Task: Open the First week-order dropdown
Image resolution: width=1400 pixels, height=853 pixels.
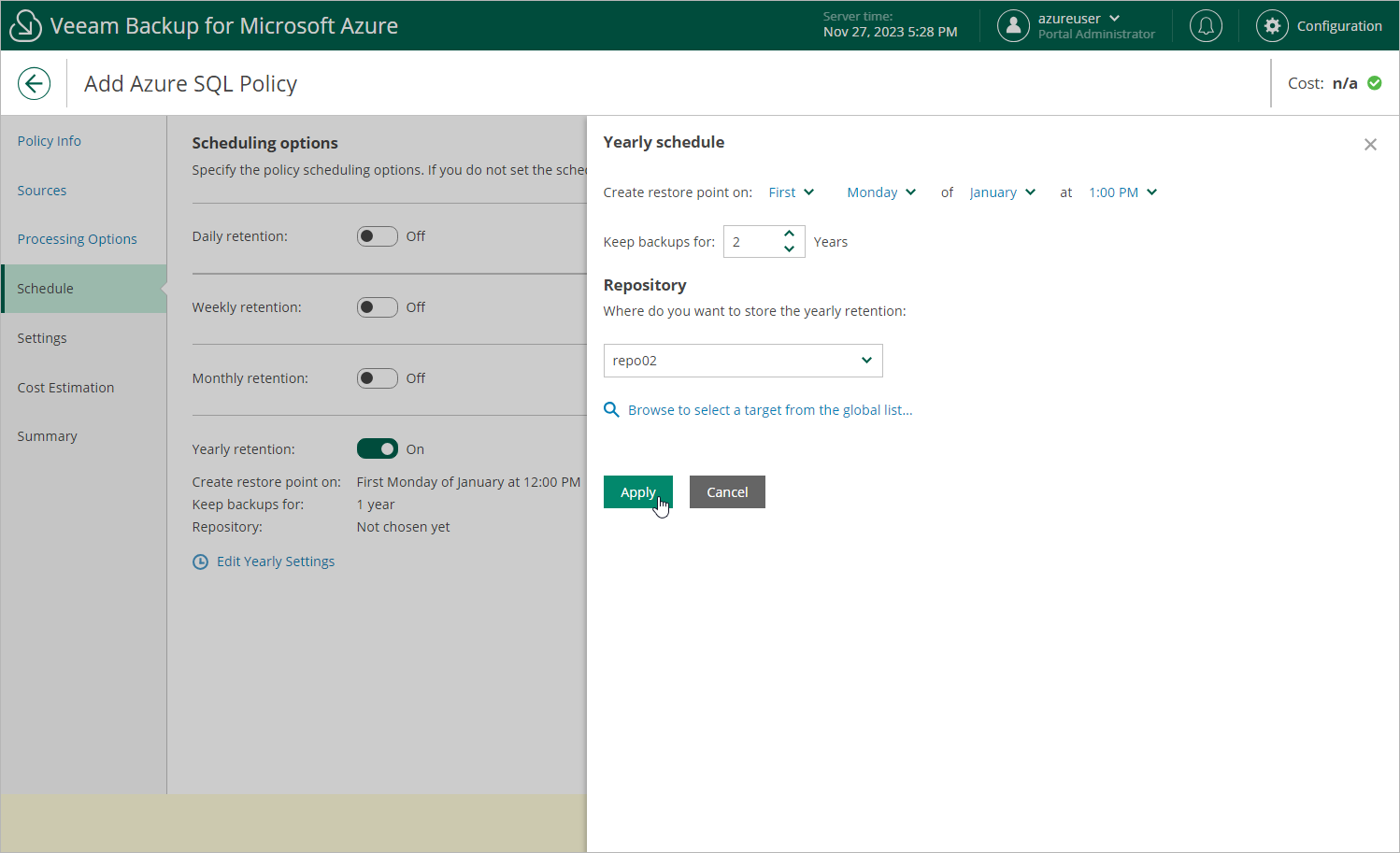Action: pyautogui.click(x=791, y=192)
